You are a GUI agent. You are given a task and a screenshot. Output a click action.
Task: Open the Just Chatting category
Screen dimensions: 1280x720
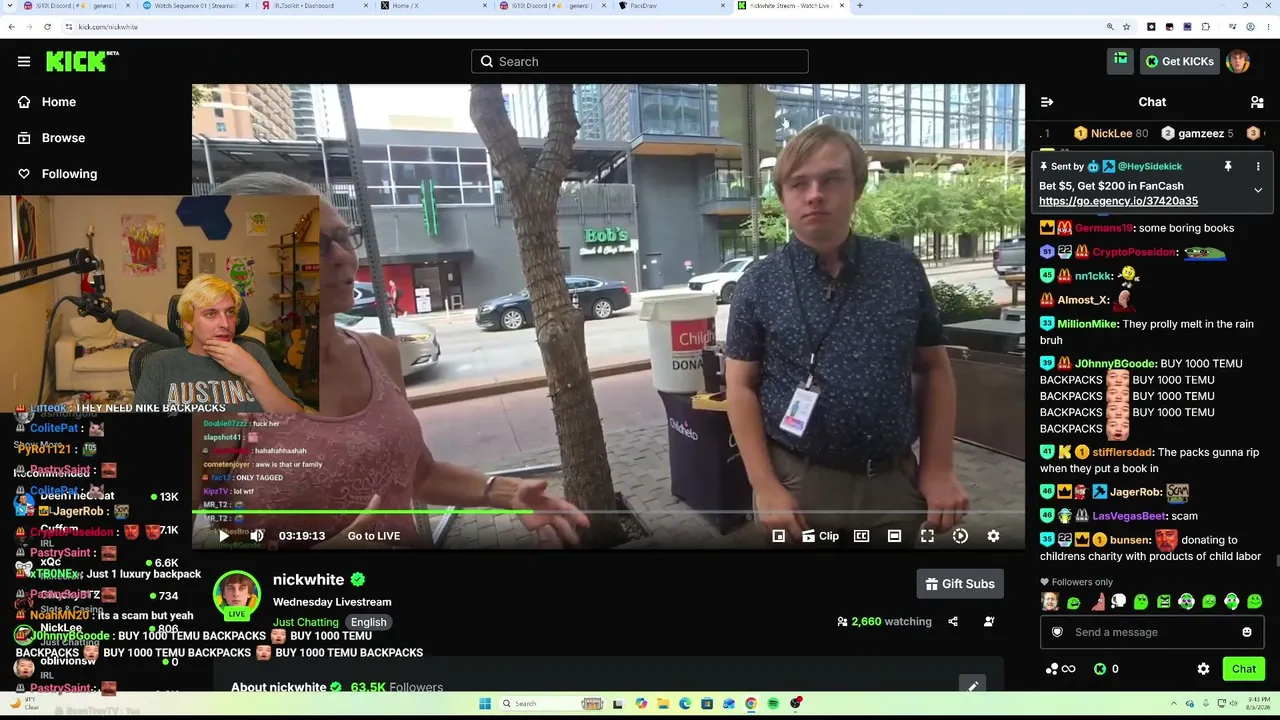(306, 622)
